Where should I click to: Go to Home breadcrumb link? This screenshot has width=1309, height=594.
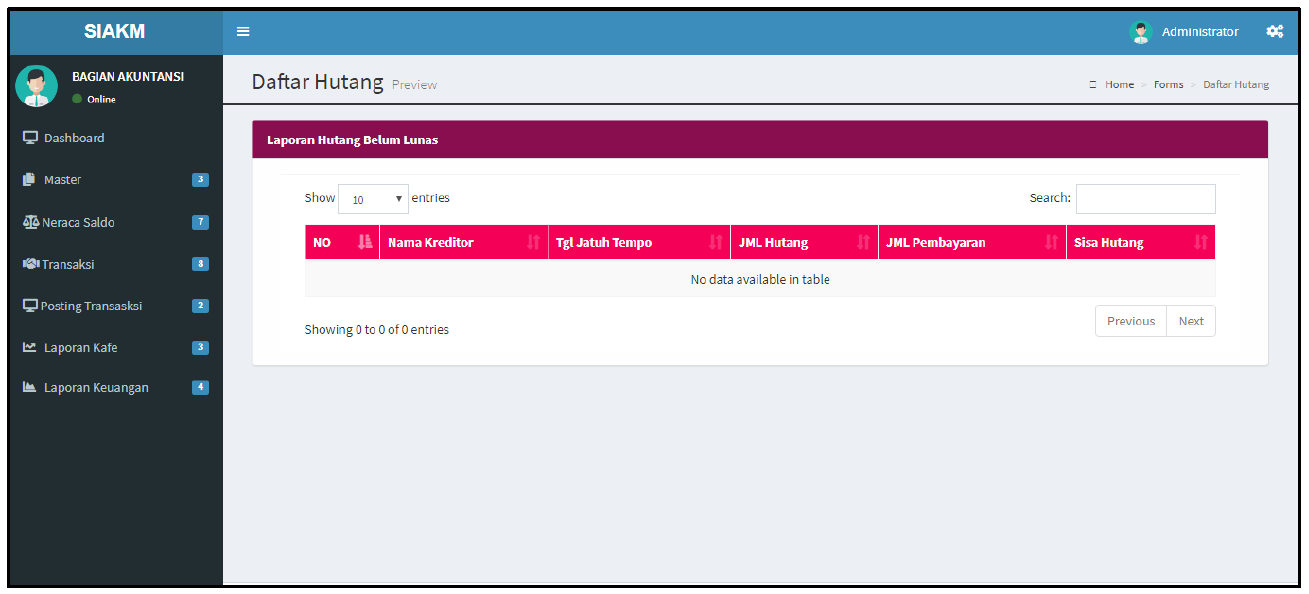[1119, 85]
